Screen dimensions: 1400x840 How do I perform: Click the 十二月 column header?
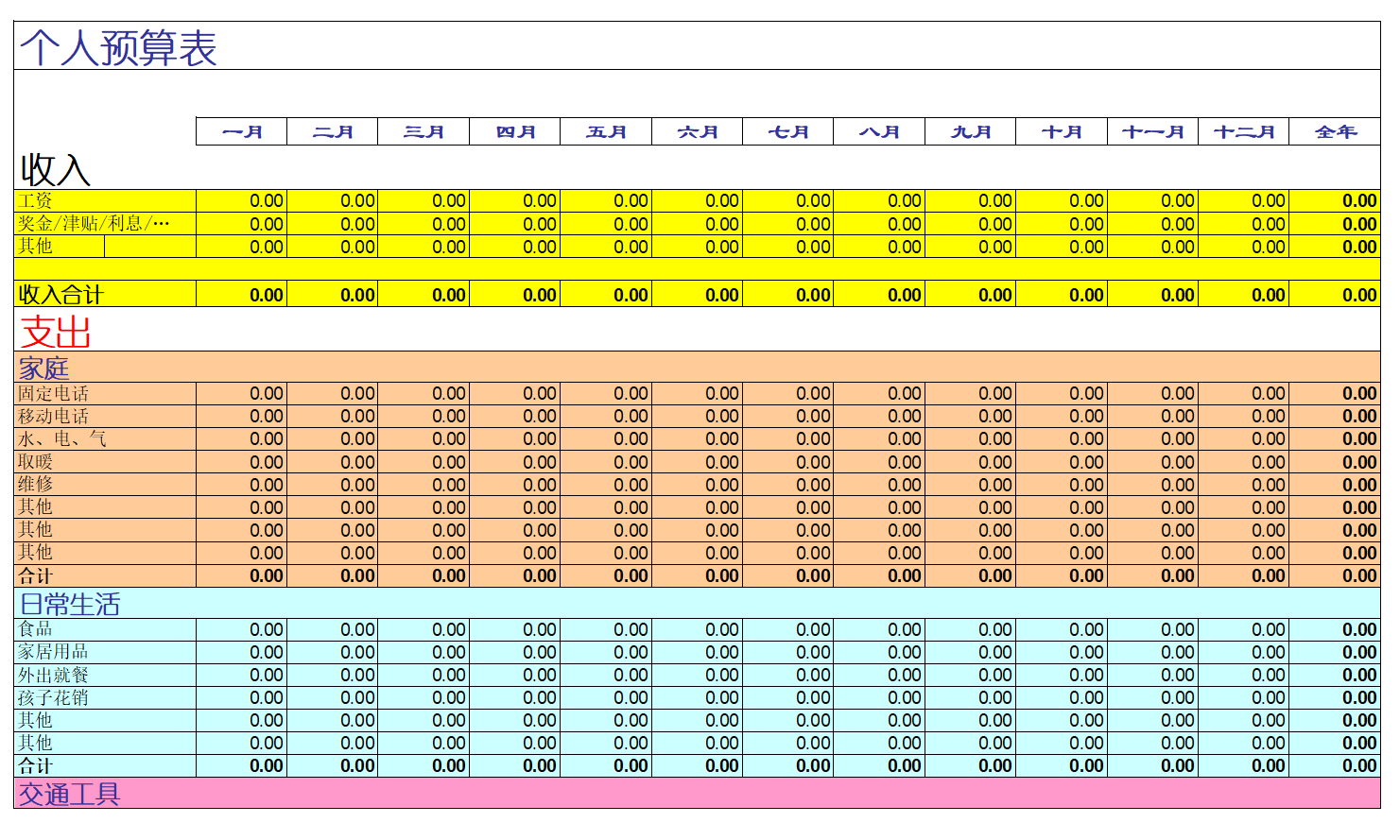(x=1244, y=131)
